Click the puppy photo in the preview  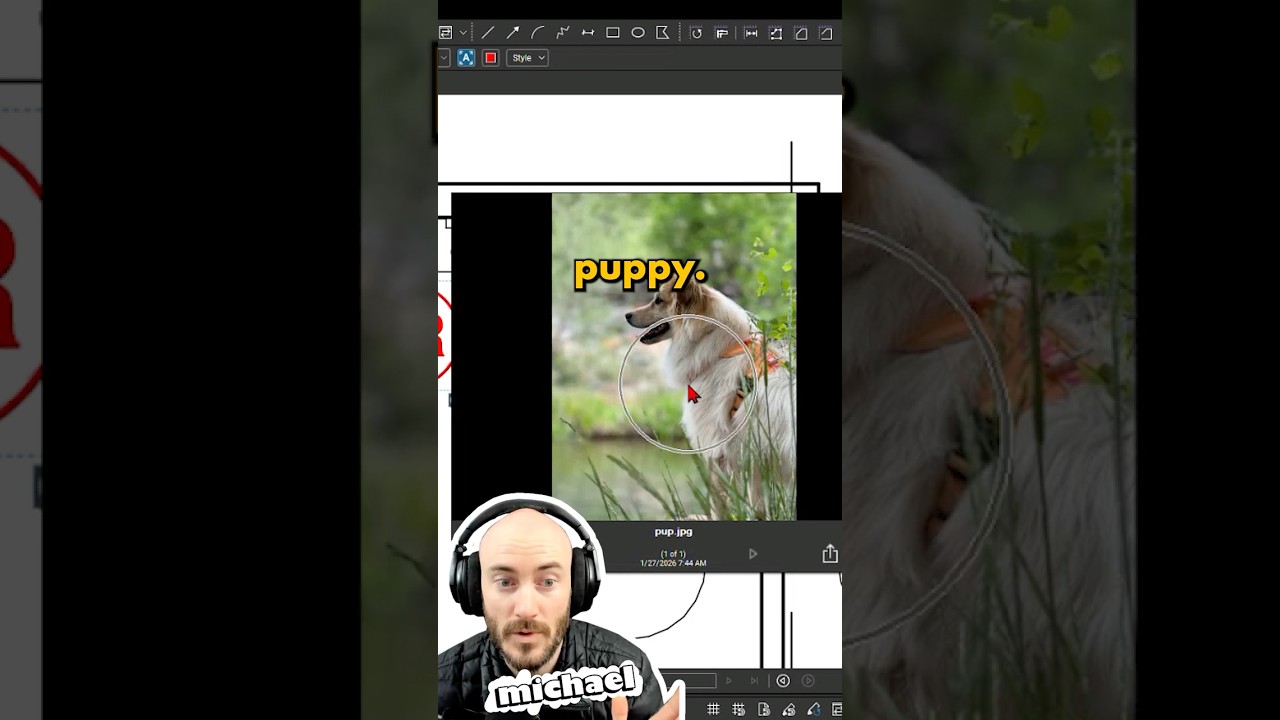click(674, 357)
